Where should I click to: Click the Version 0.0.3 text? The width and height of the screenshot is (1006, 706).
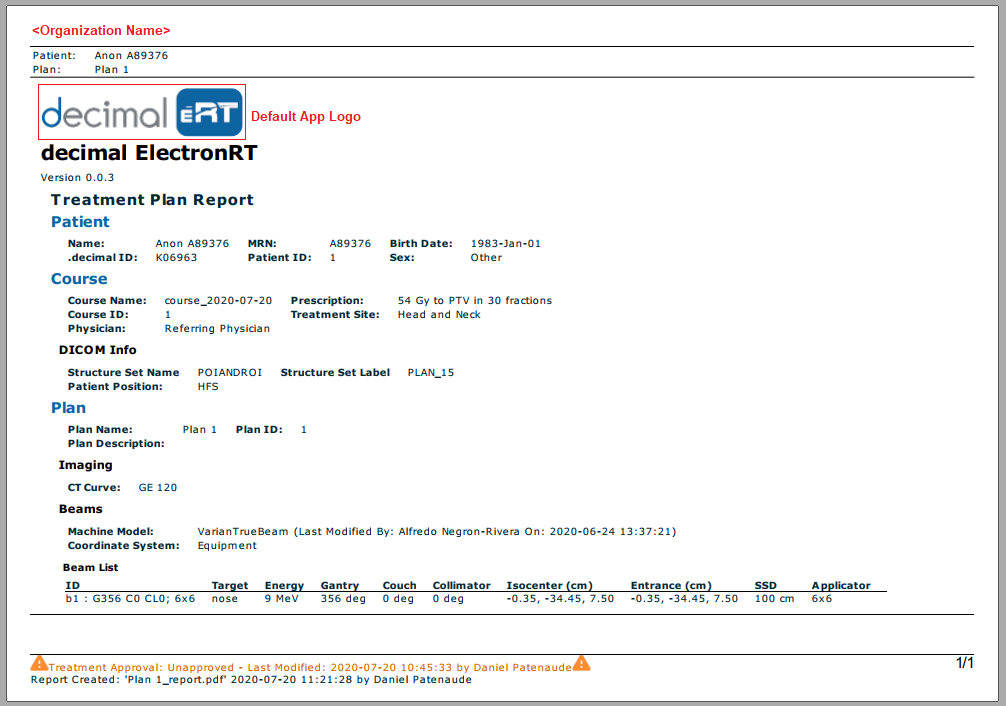tap(77, 178)
